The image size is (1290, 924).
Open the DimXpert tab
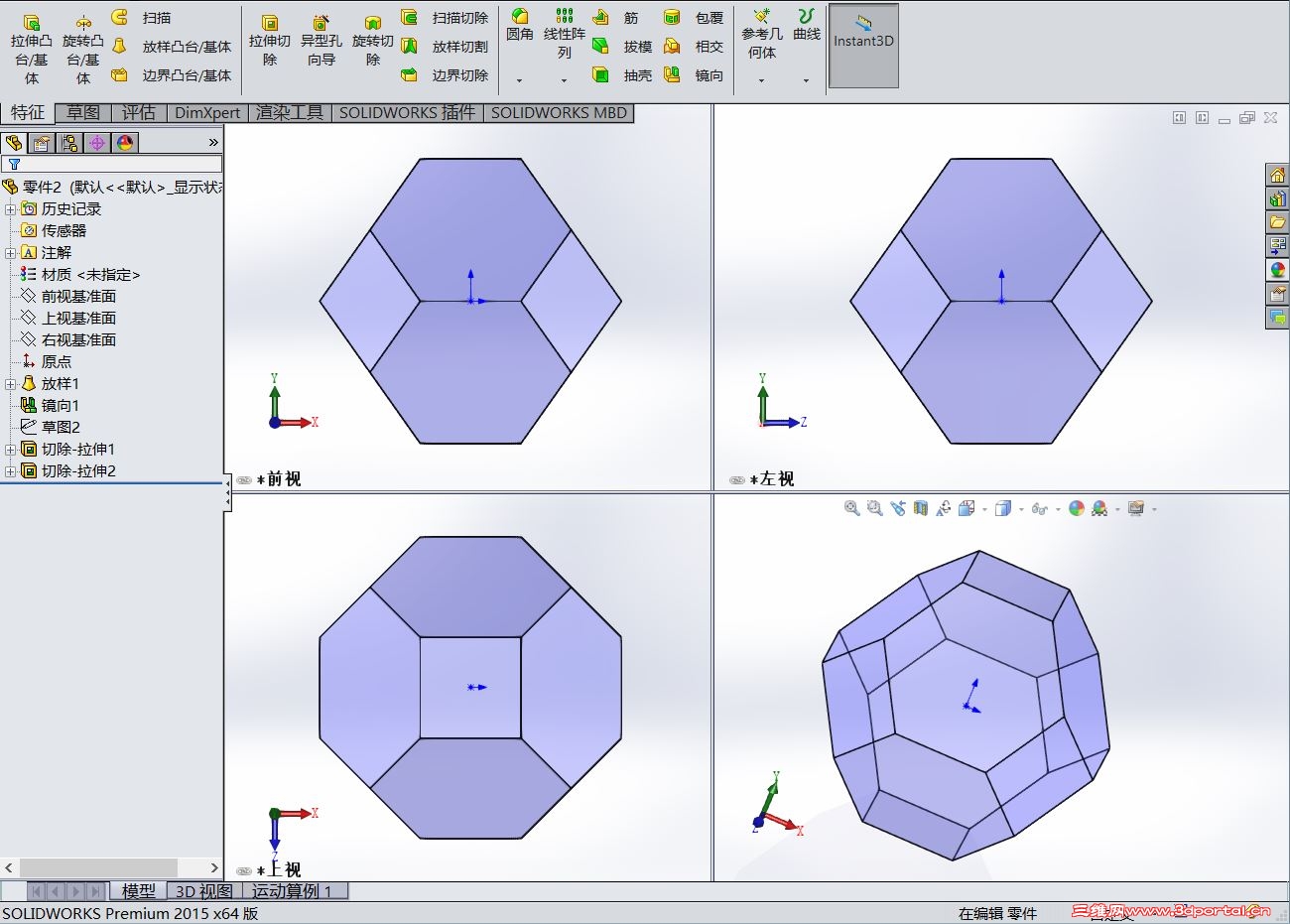pos(207,113)
